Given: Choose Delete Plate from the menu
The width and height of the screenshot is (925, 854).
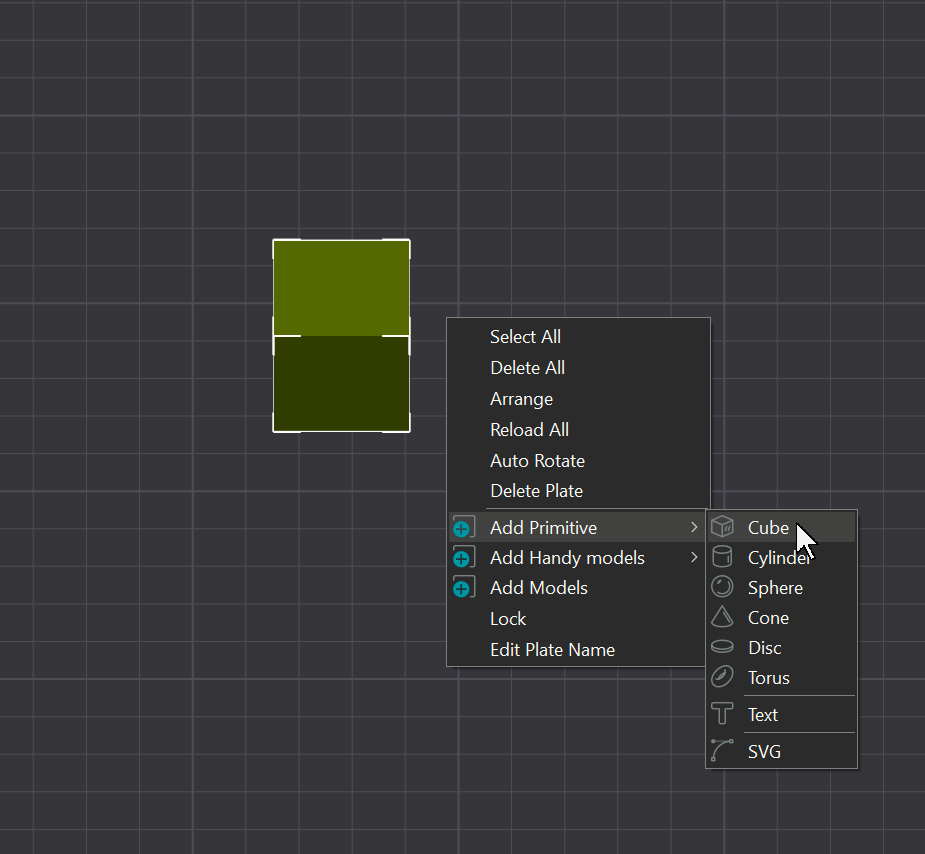Looking at the screenshot, I should (x=578, y=491).
